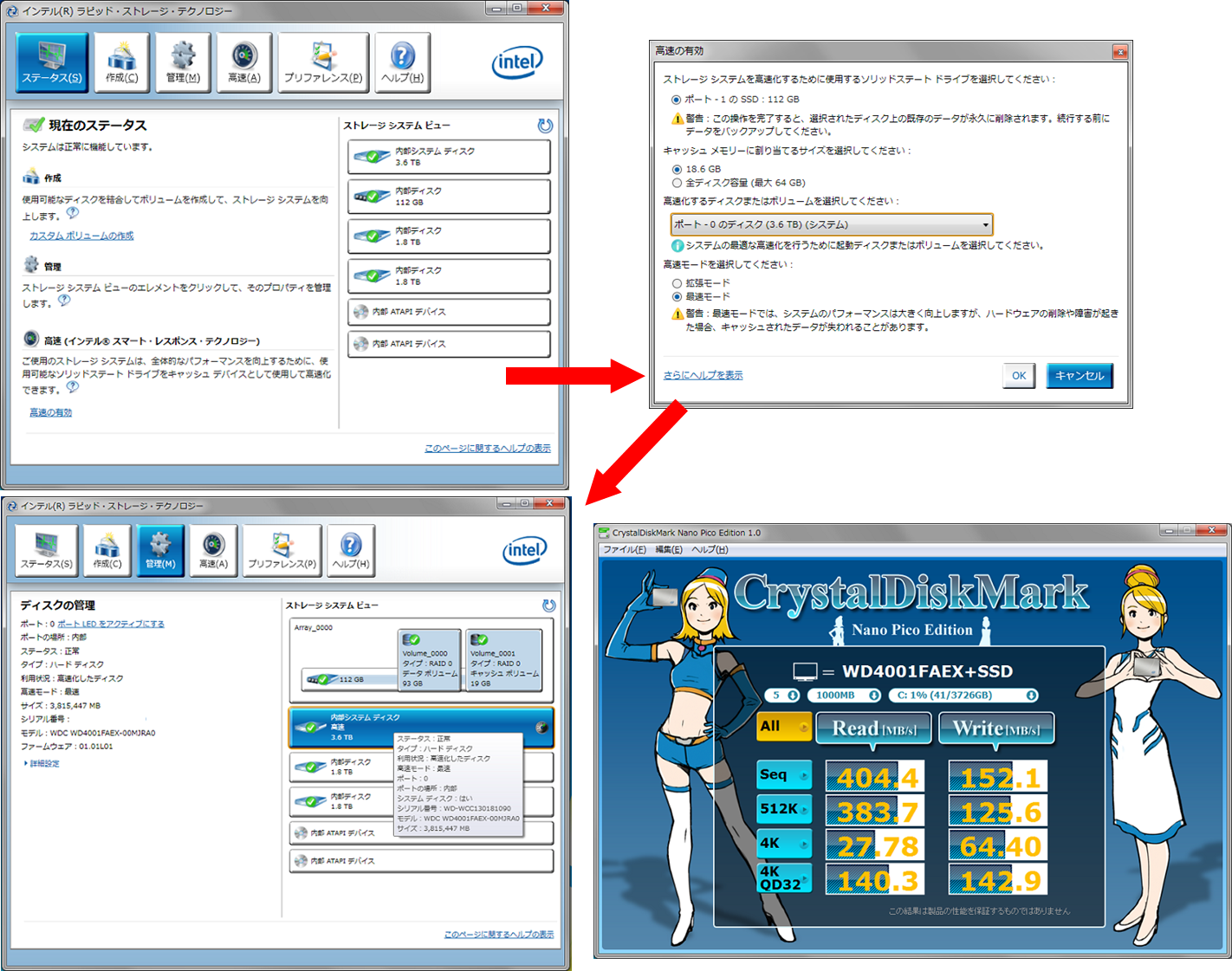Open プリファレンス(P) in the ディスクの管理 window
Viewport: 1232px width, 971px height.
click(x=282, y=551)
